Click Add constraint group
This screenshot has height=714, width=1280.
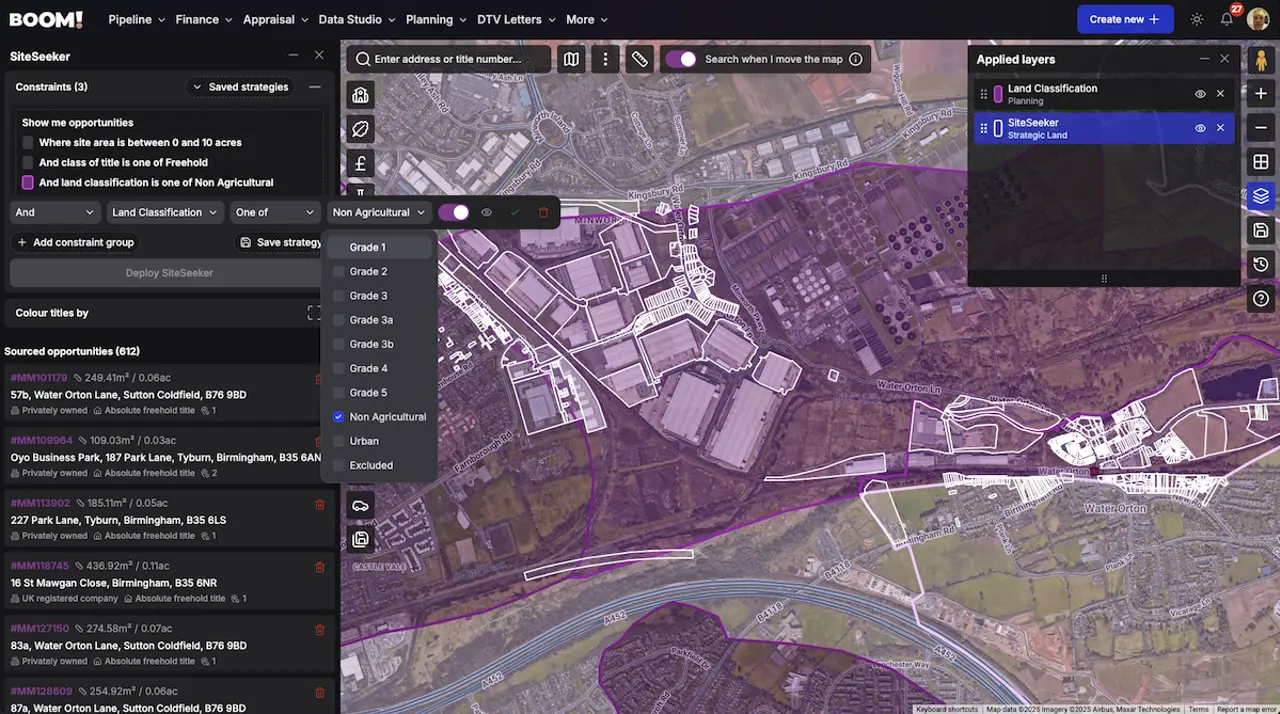[75, 242]
